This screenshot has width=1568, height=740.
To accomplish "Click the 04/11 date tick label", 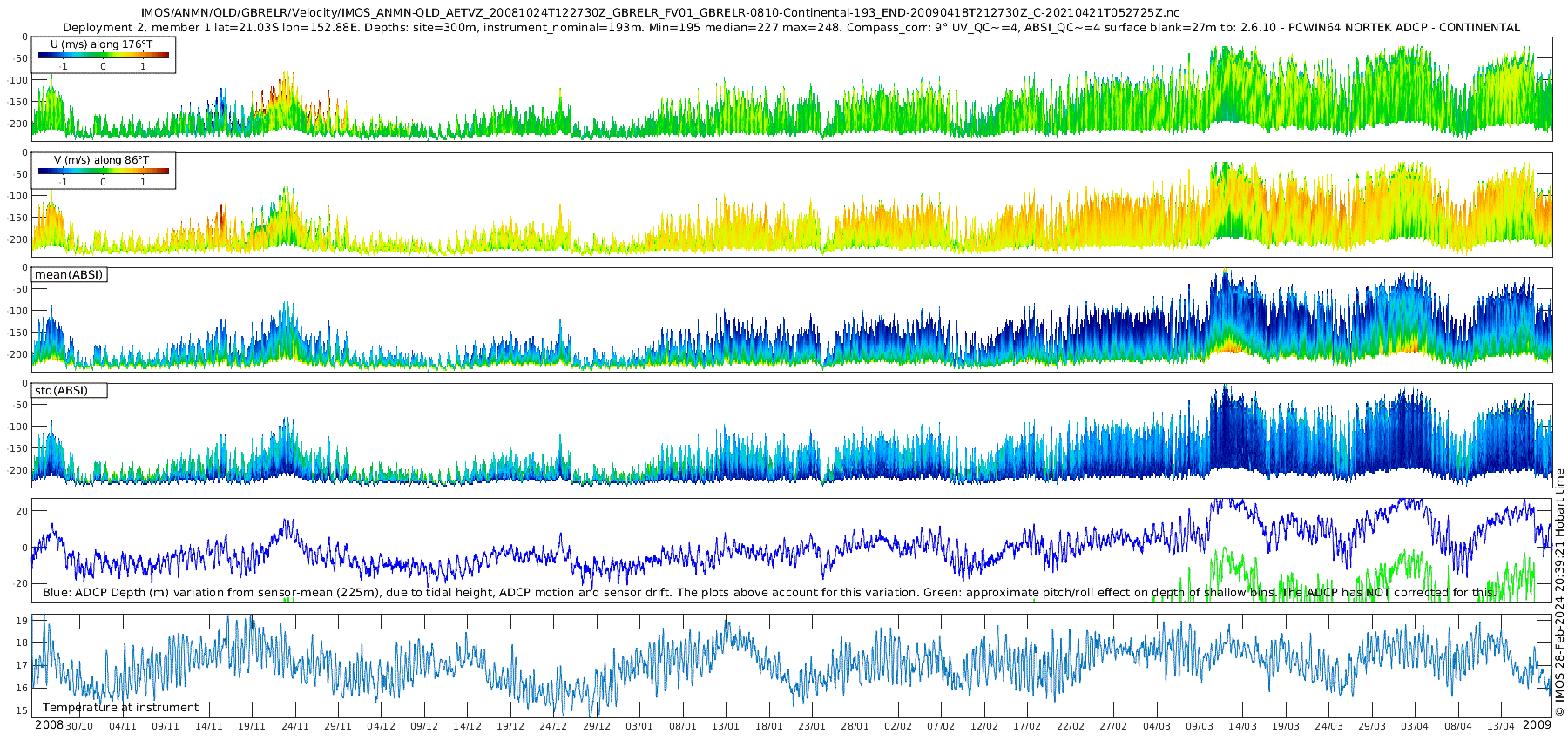I will click(122, 726).
